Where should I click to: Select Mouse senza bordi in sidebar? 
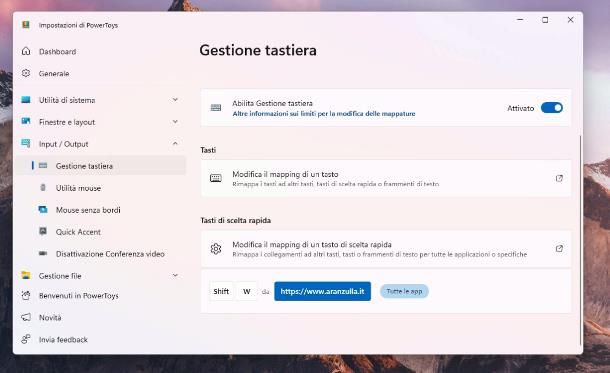88,210
